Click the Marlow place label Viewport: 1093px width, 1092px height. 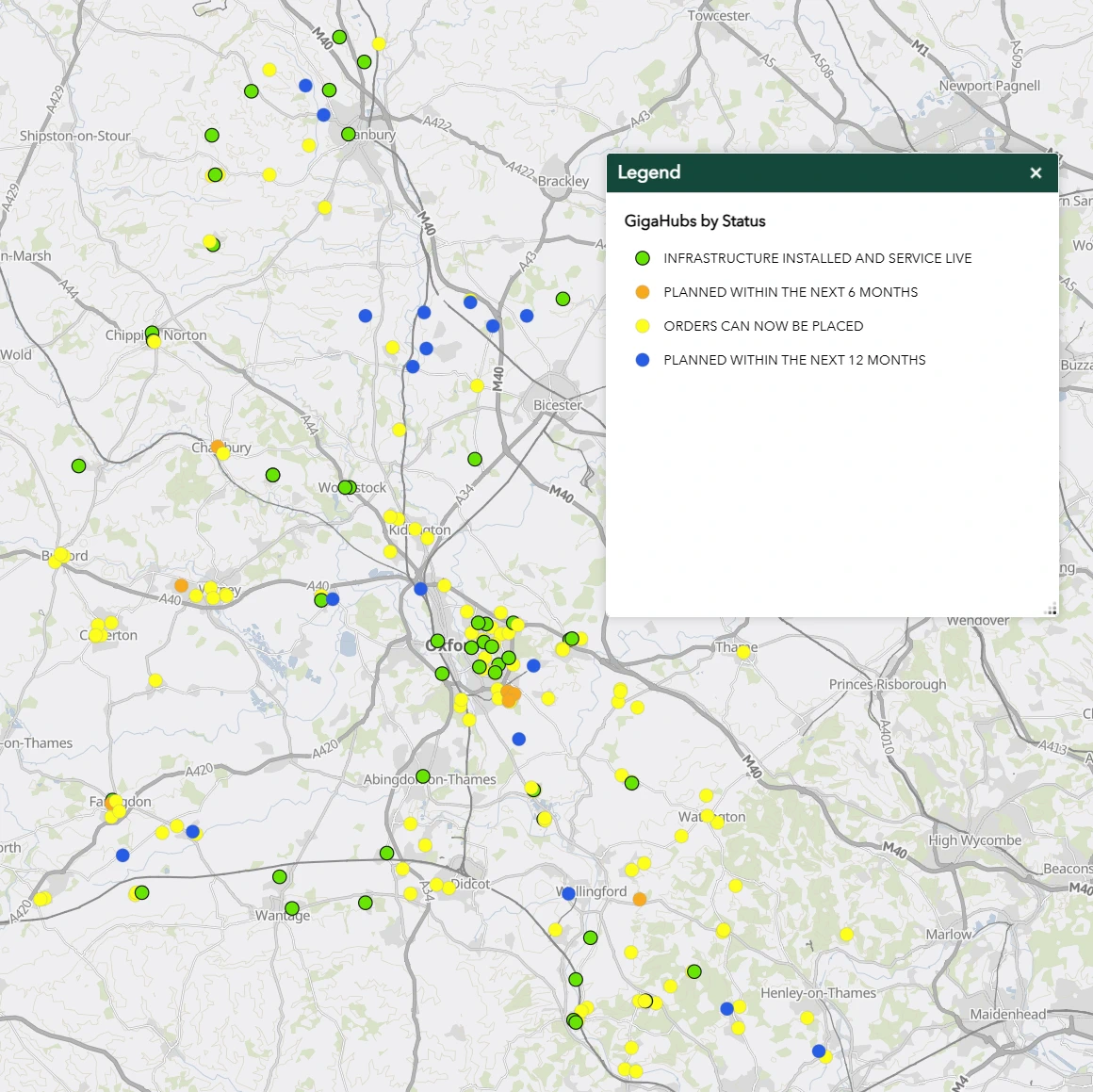tap(948, 935)
